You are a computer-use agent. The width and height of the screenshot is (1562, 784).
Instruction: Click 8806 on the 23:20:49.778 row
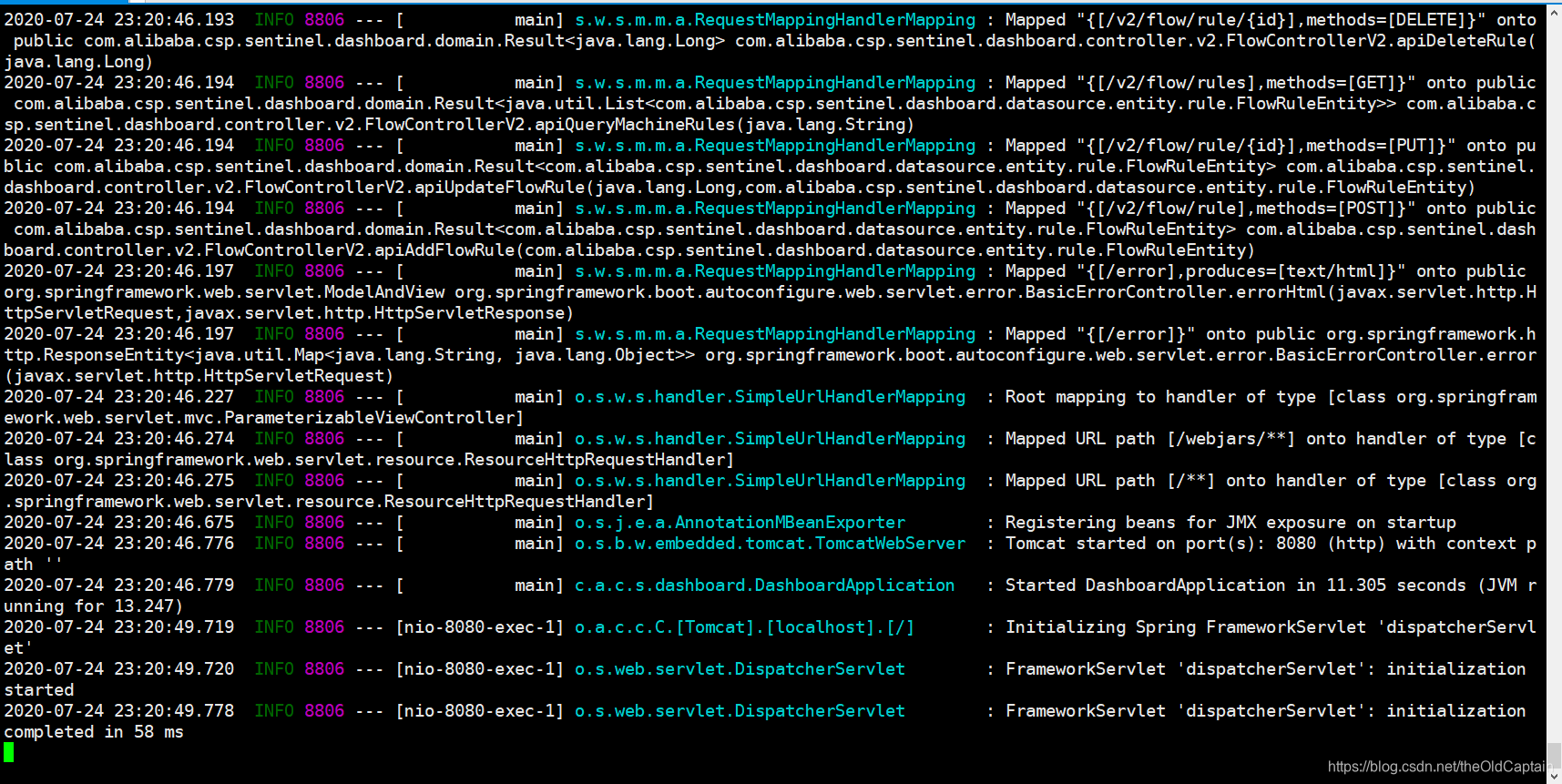point(324,711)
